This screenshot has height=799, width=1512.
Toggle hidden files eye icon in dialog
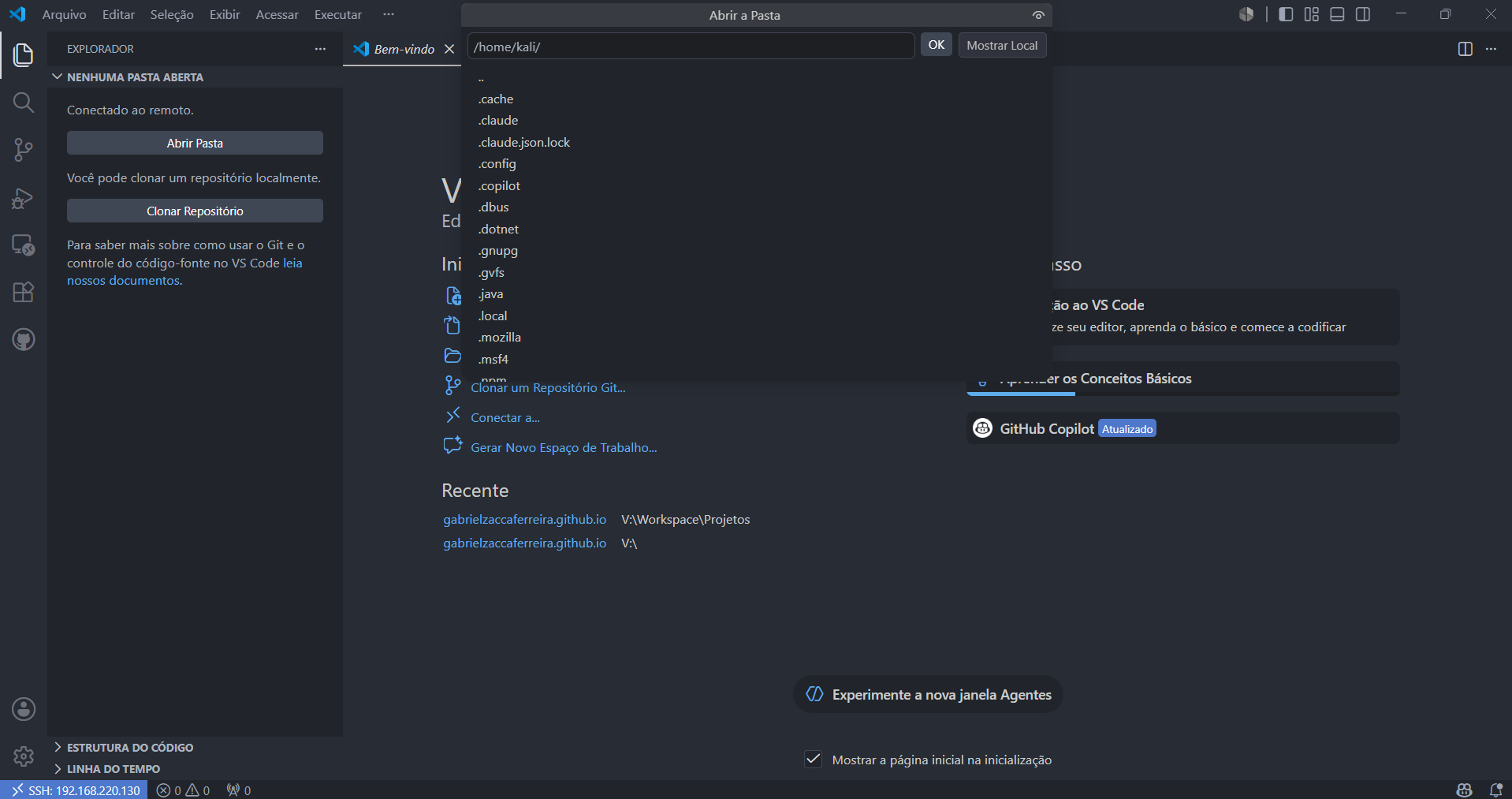[x=1038, y=15]
